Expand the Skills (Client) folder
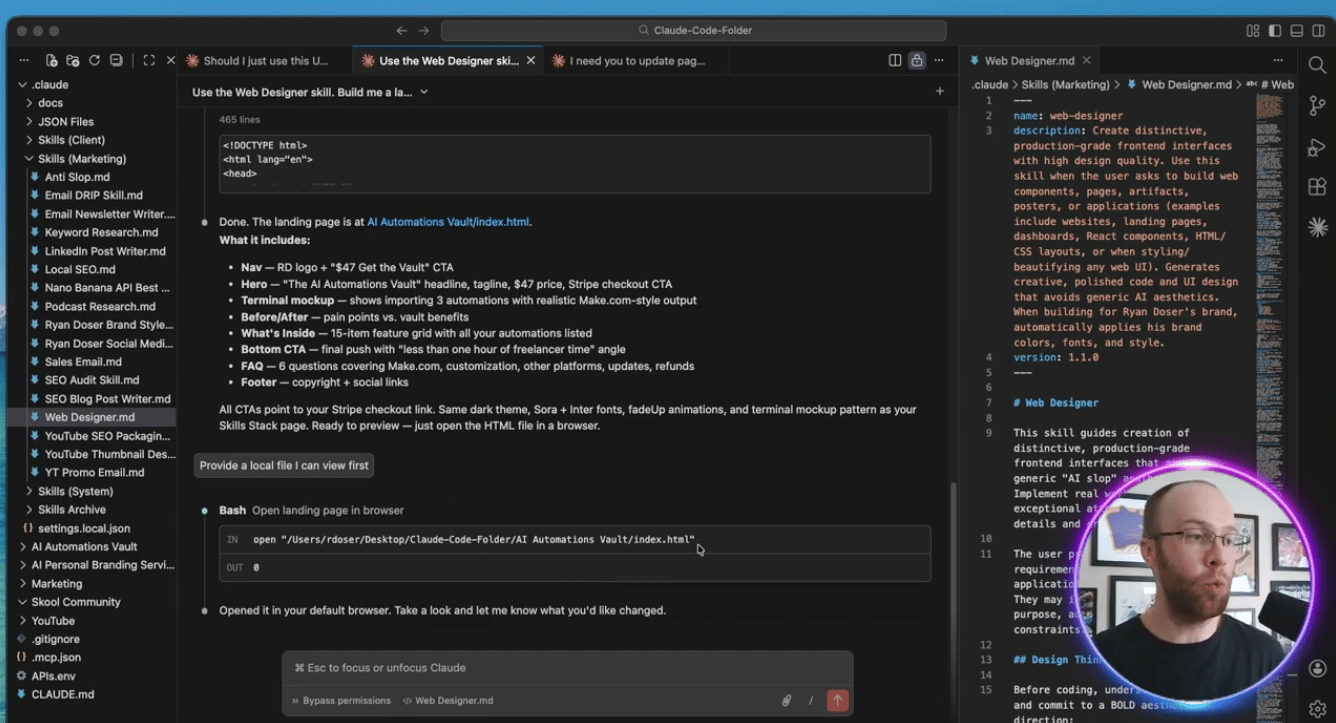1336x723 pixels. coord(71,140)
